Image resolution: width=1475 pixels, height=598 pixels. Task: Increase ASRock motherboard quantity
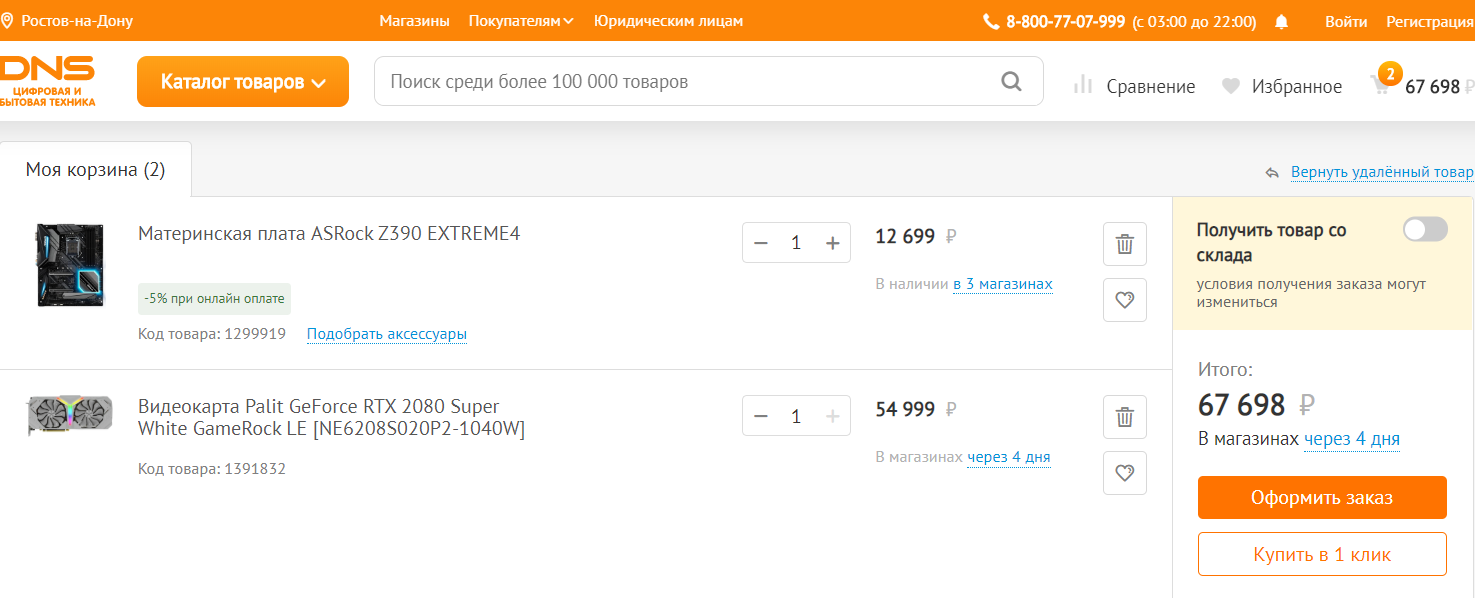[x=832, y=243]
